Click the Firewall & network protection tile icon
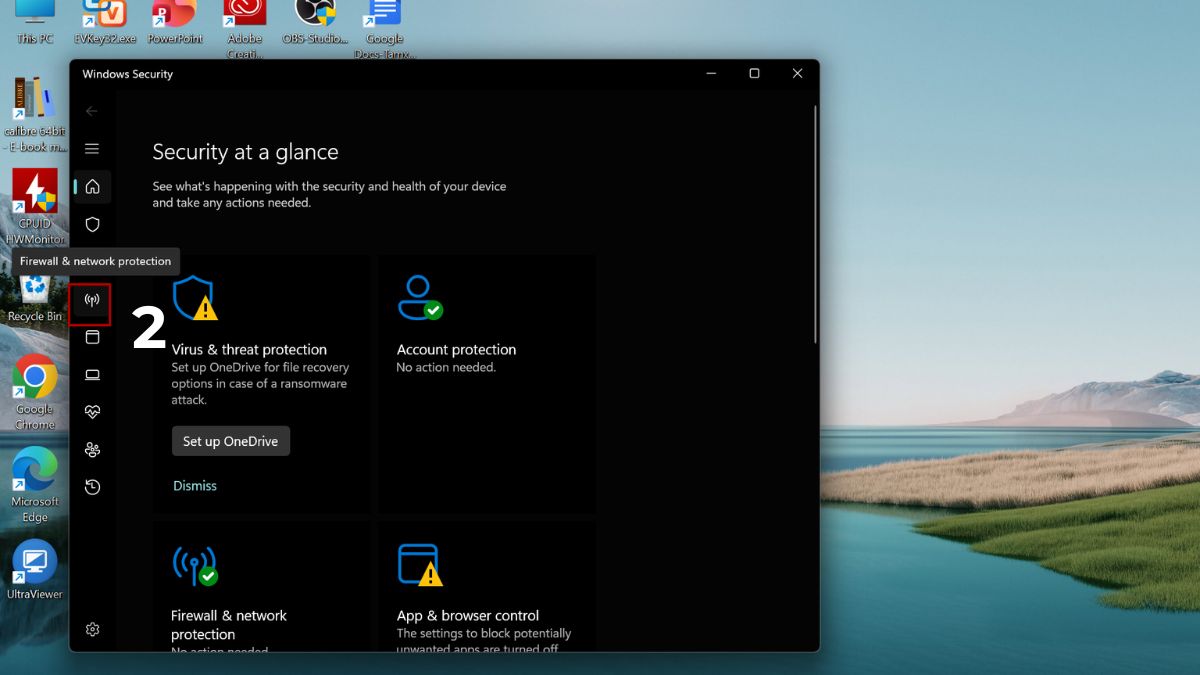The width and height of the screenshot is (1200, 675). coord(195,565)
